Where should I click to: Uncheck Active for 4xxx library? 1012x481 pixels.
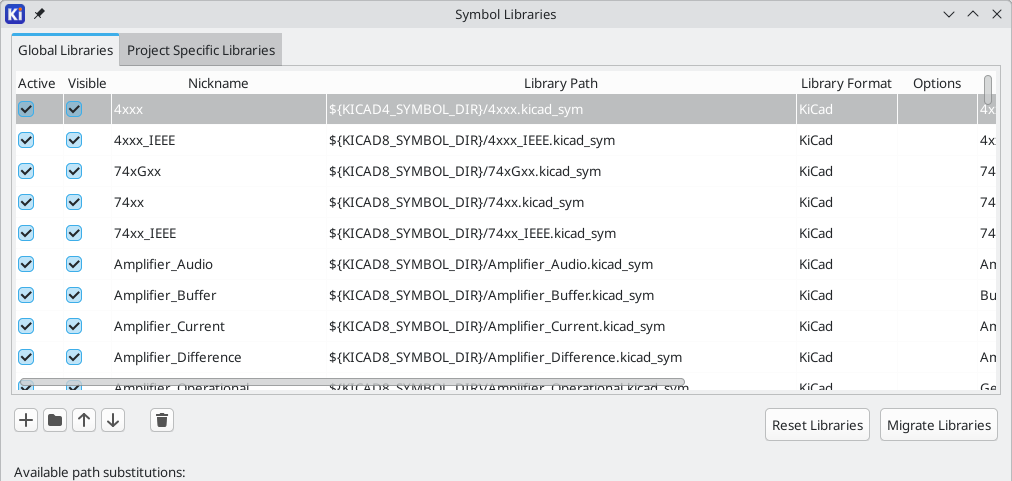pos(26,109)
